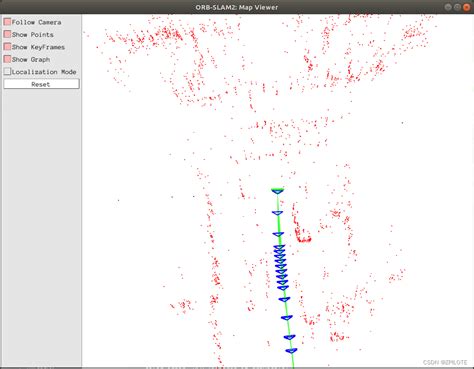Minimize the ORB-SLAM2 Map Viewer window
Viewport: 474px width, 369px height.
(448, 7)
